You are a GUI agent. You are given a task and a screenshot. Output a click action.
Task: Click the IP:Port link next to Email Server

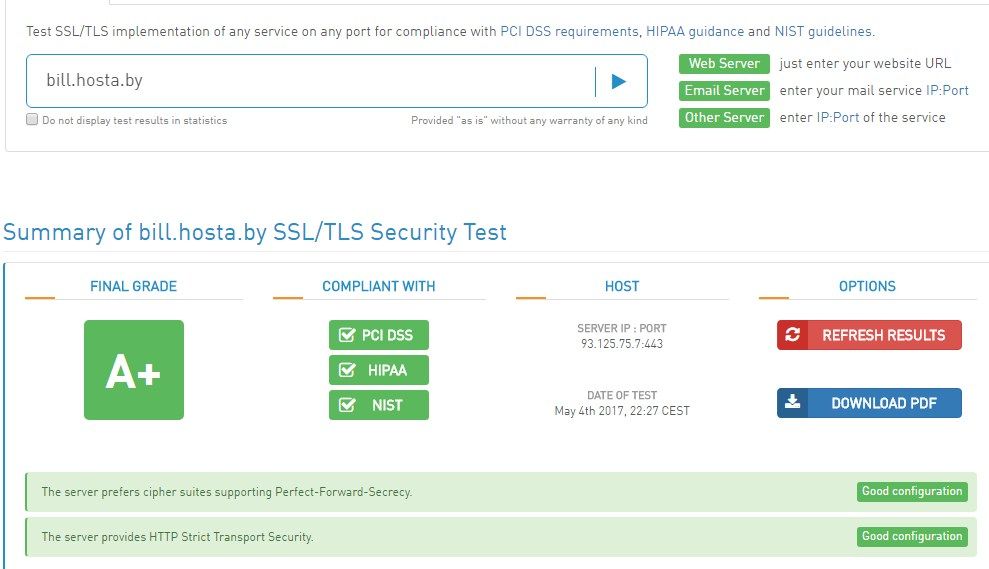click(x=947, y=91)
